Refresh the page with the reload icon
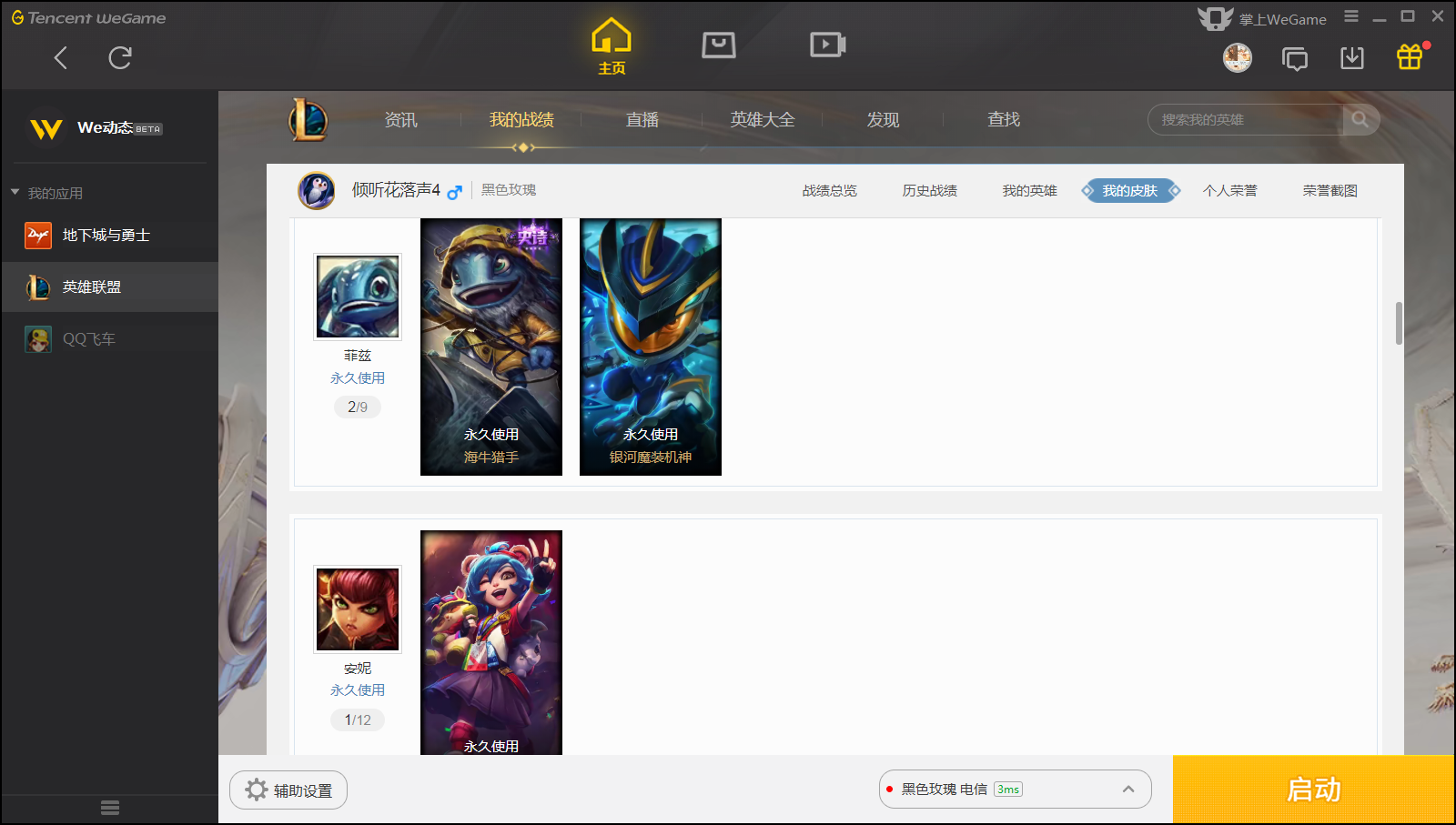 [120, 58]
